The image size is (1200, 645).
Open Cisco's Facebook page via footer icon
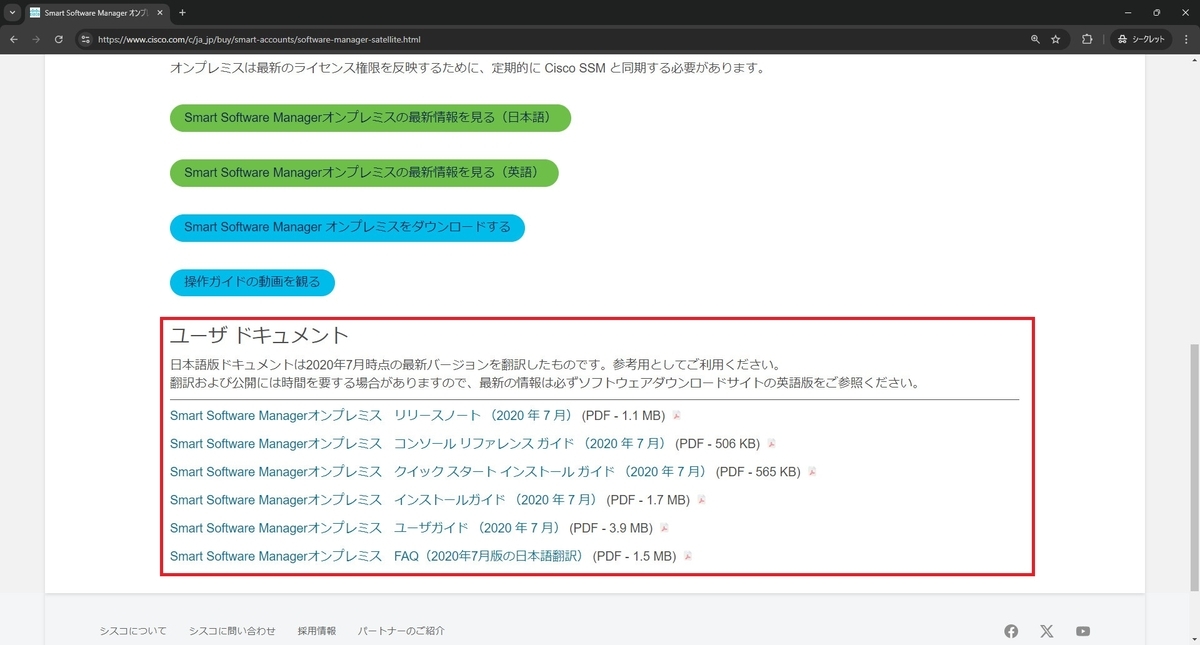pyautogui.click(x=1011, y=630)
